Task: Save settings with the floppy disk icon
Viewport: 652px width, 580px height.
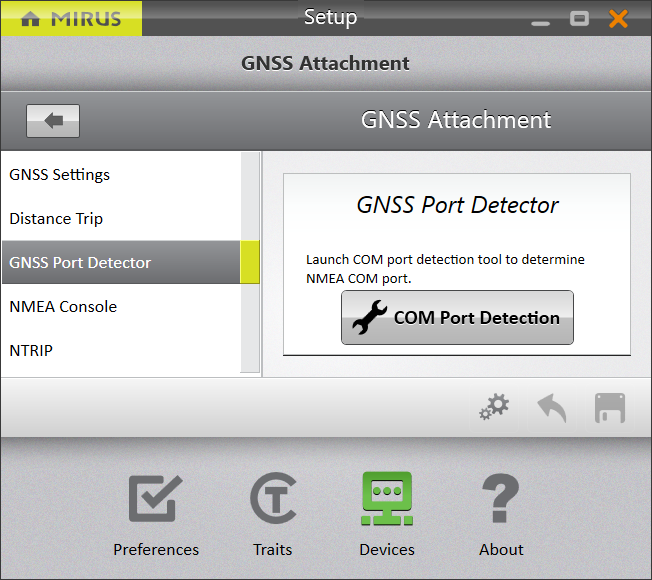Action: coord(610,407)
